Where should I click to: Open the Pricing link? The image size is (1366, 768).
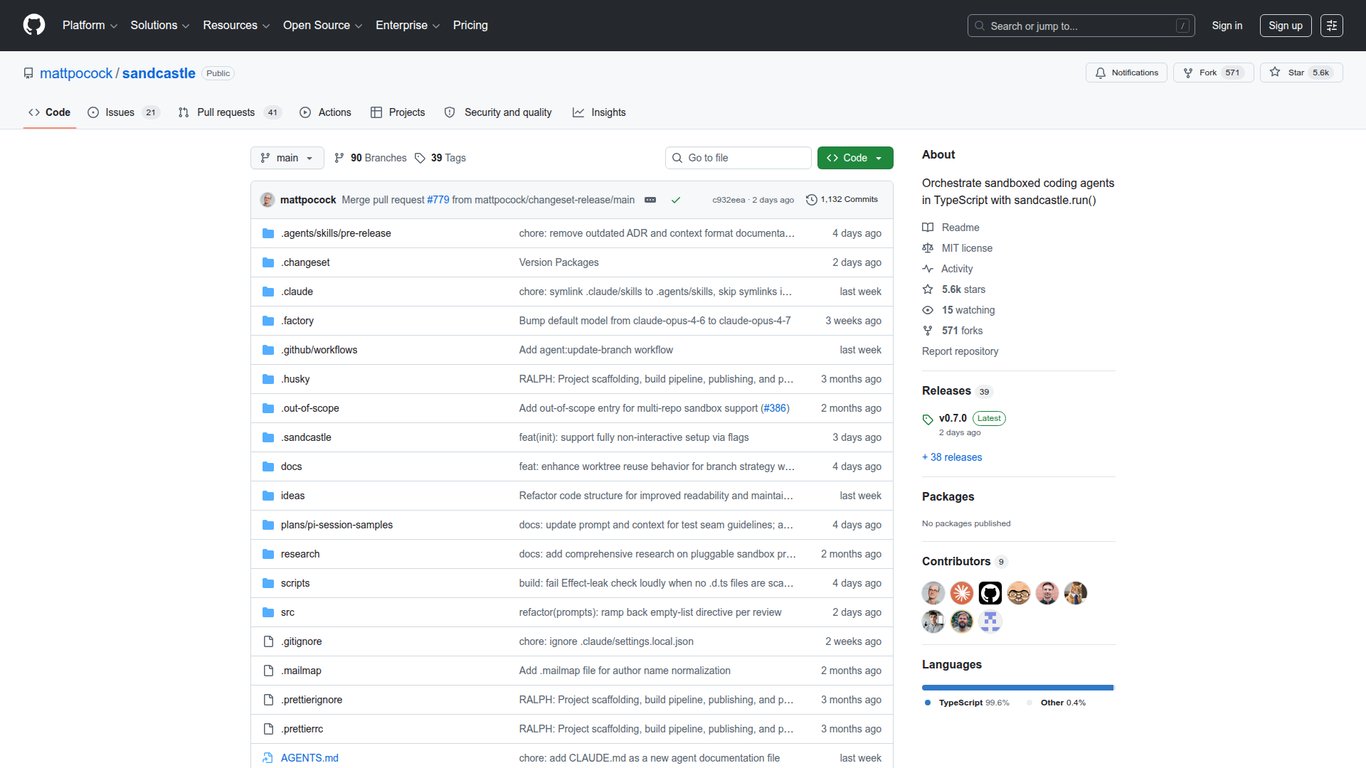[470, 26]
